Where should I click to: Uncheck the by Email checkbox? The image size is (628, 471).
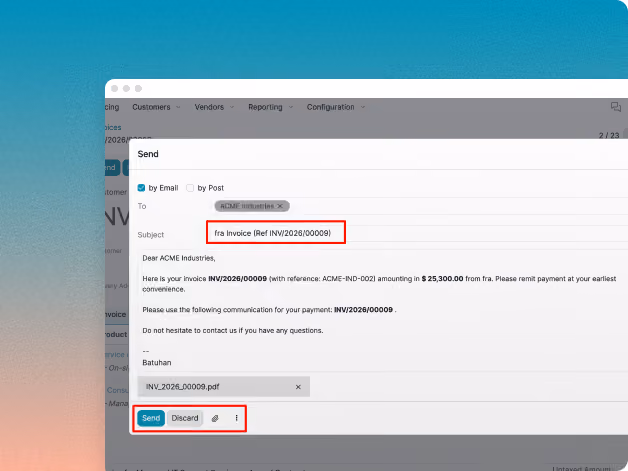coord(141,188)
